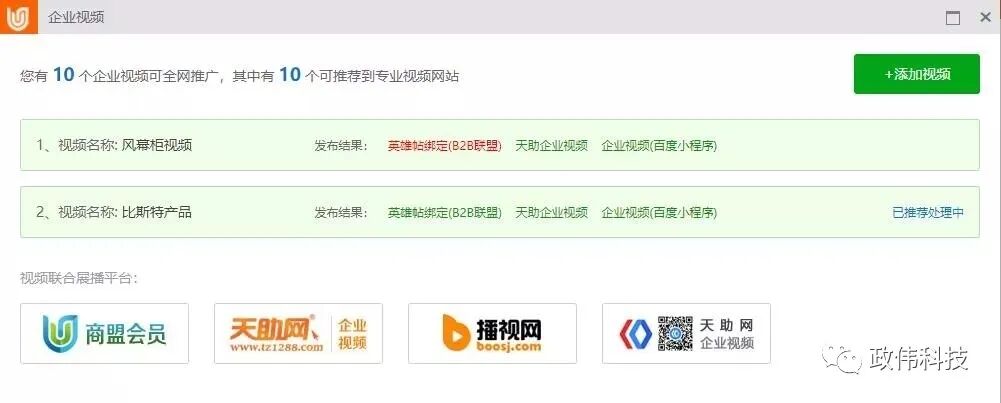
Task: Click the 已推荐处理中 status link
Action: click(x=928, y=213)
